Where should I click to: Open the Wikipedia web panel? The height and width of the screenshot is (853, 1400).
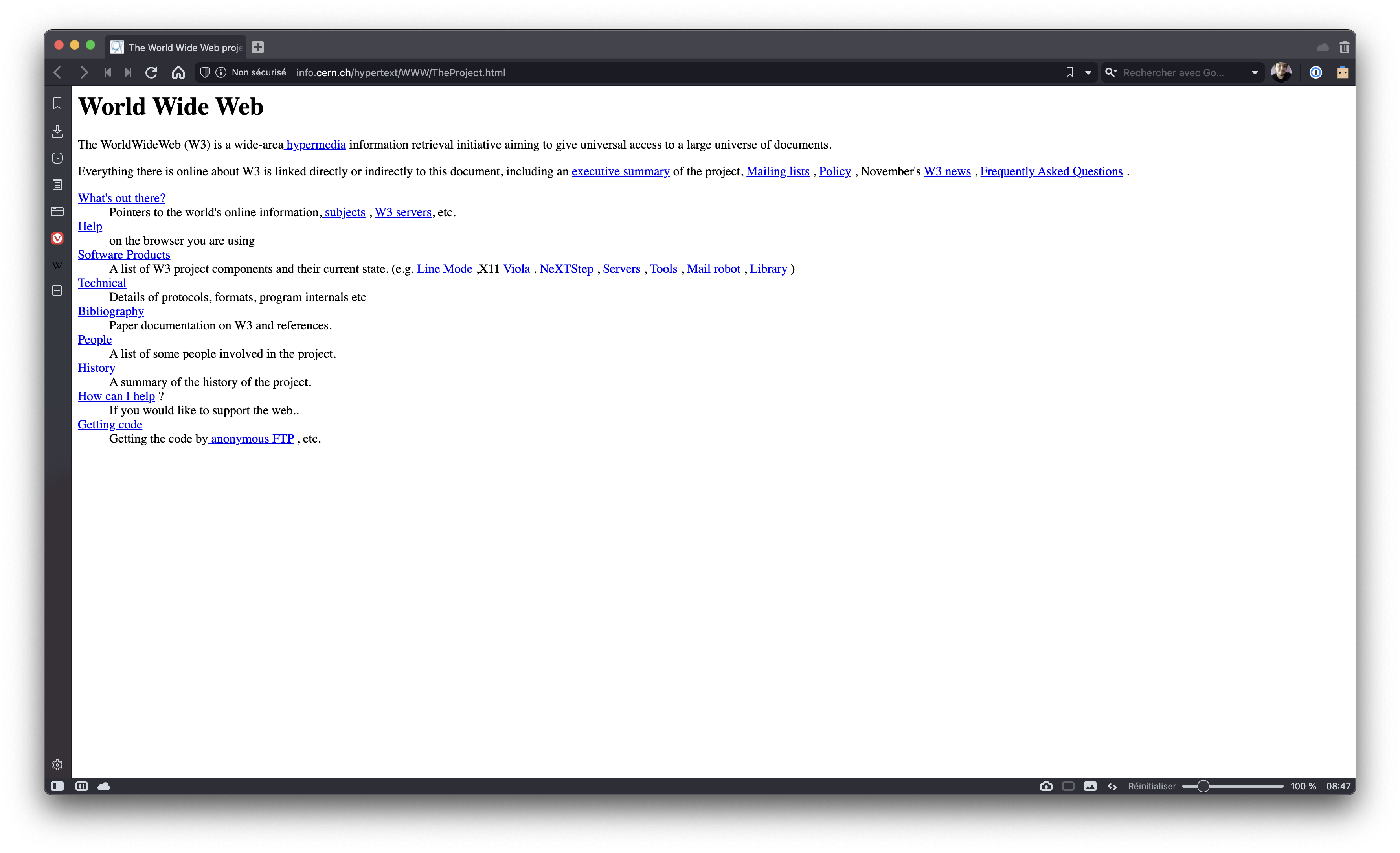click(57, 265)
